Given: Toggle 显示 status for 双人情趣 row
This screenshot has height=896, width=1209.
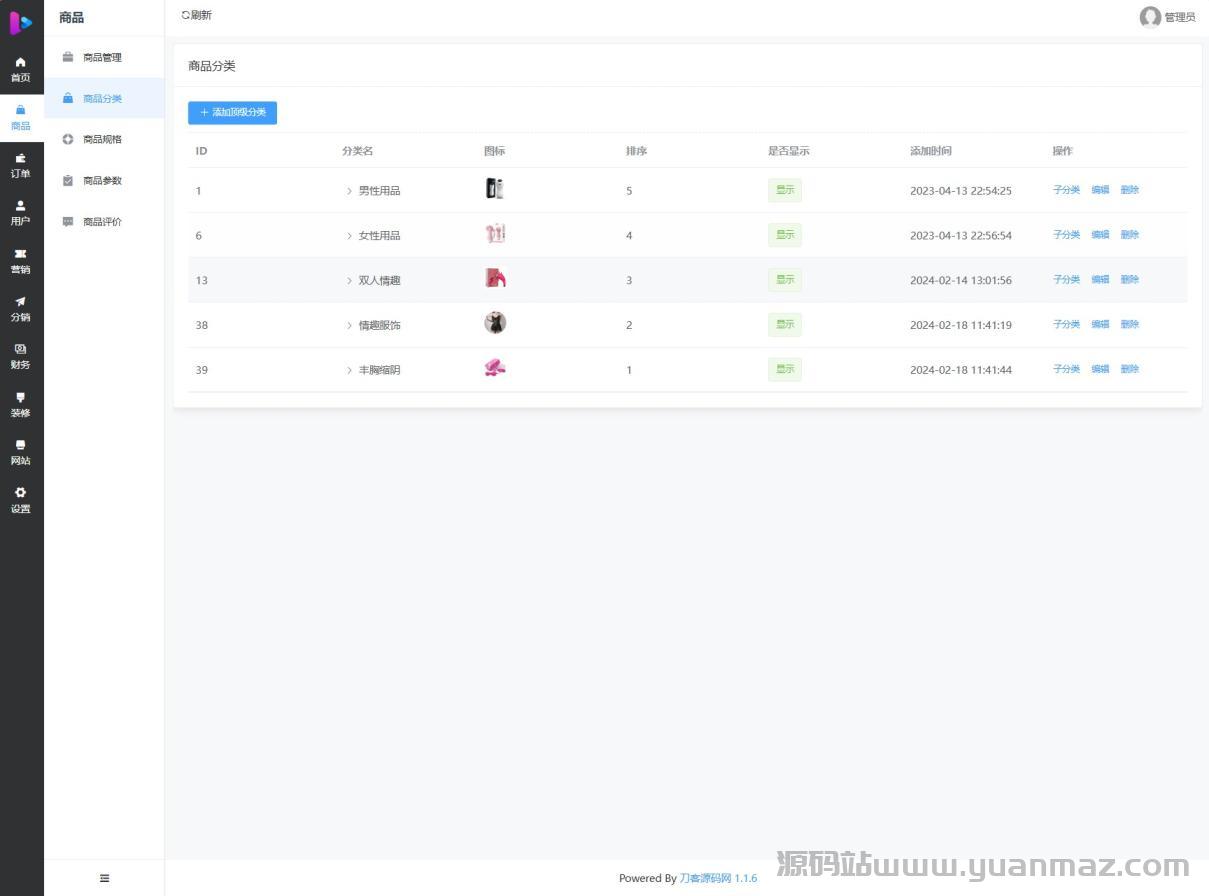Looking at the screenshot, I should (x=784, y=280).
